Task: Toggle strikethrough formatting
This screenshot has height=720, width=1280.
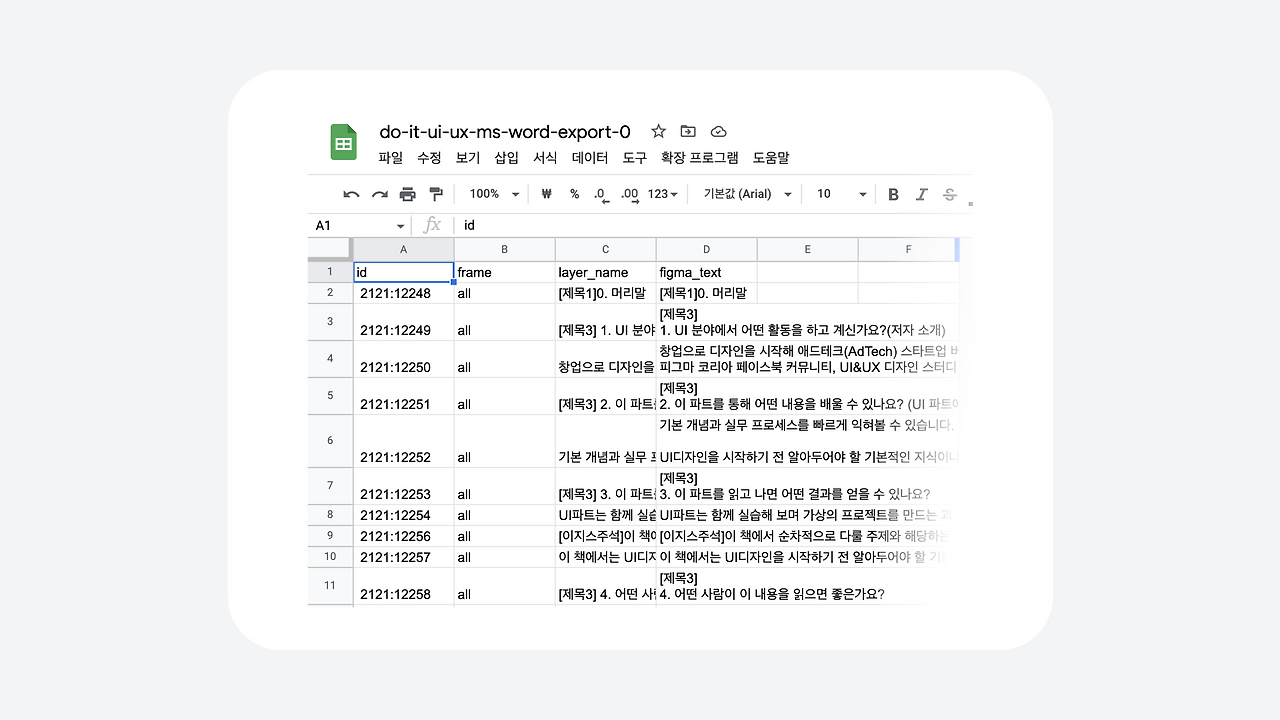Action: pos(950,194)
